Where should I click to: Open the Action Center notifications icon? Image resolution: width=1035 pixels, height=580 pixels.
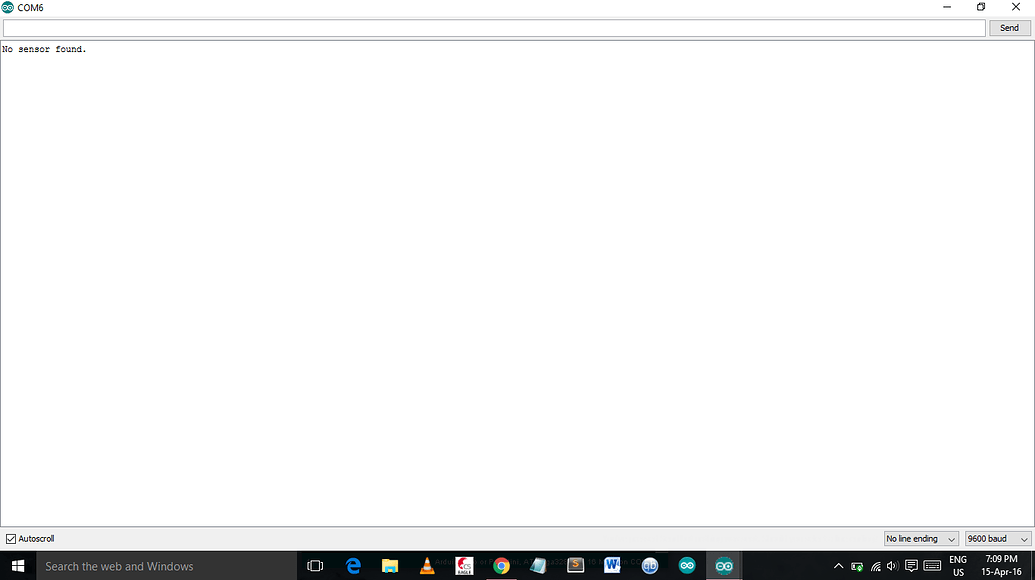910,565
